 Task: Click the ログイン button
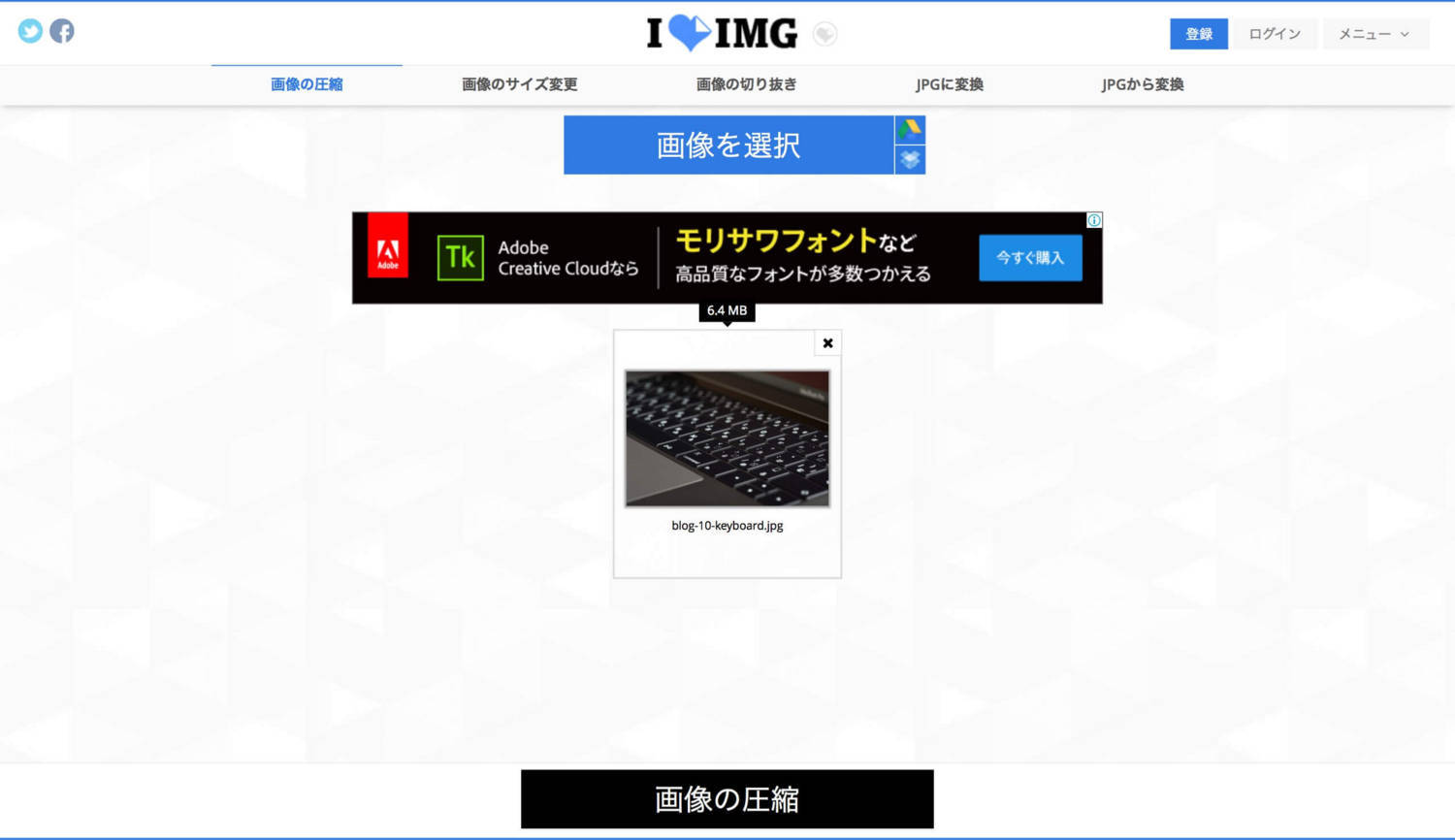[x=1275, y=34]
